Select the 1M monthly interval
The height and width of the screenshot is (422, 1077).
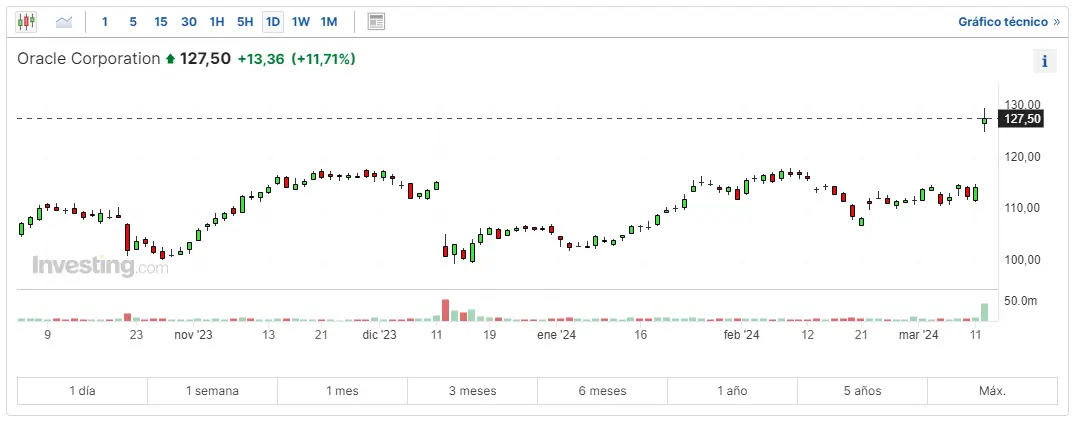point(329,21)
